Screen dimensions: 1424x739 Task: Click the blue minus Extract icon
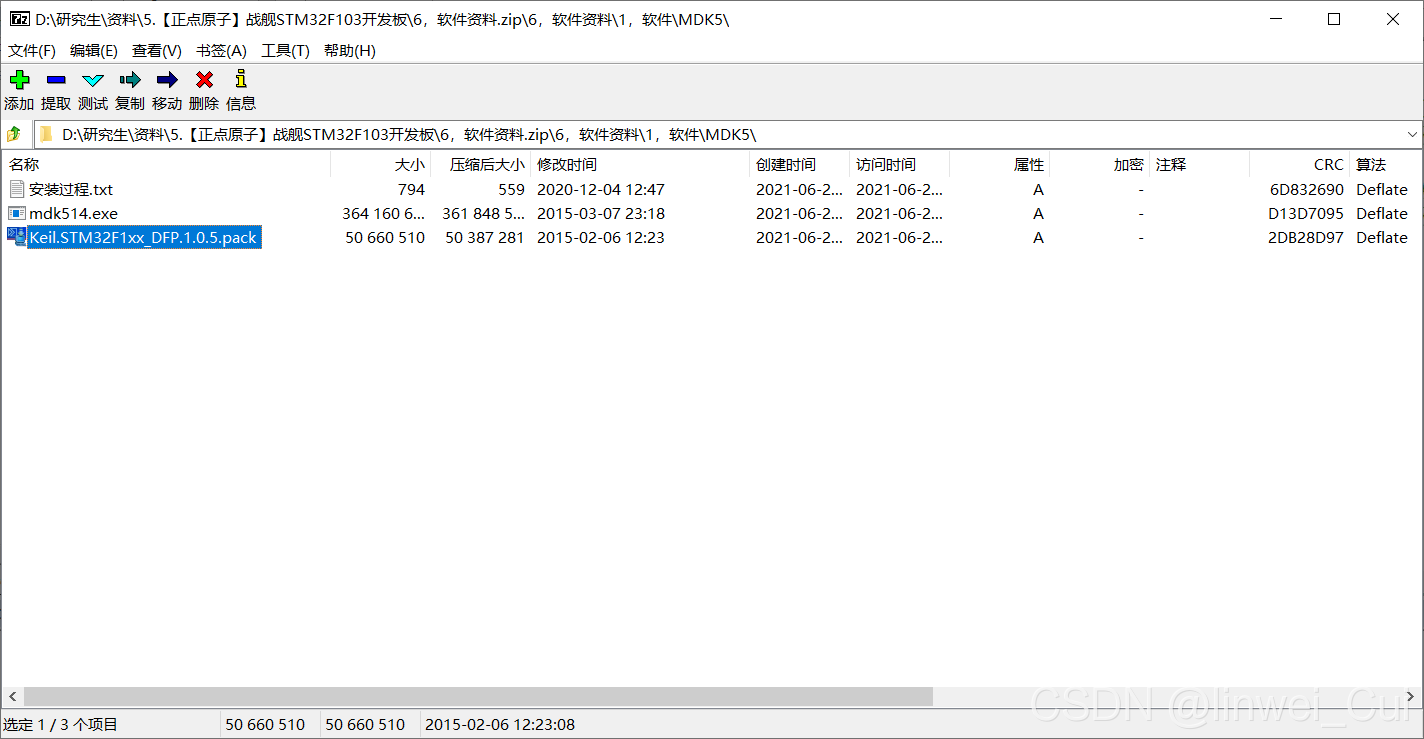[56, 80]
